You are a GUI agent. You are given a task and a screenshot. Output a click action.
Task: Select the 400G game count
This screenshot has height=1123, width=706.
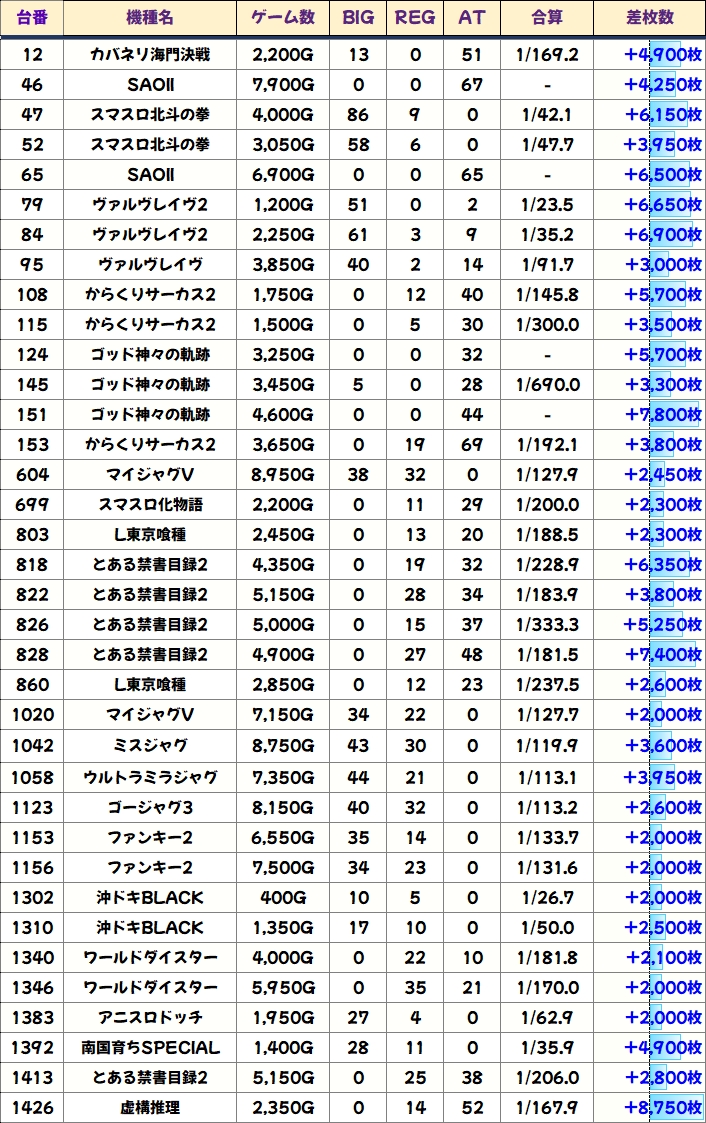[283, 898]
